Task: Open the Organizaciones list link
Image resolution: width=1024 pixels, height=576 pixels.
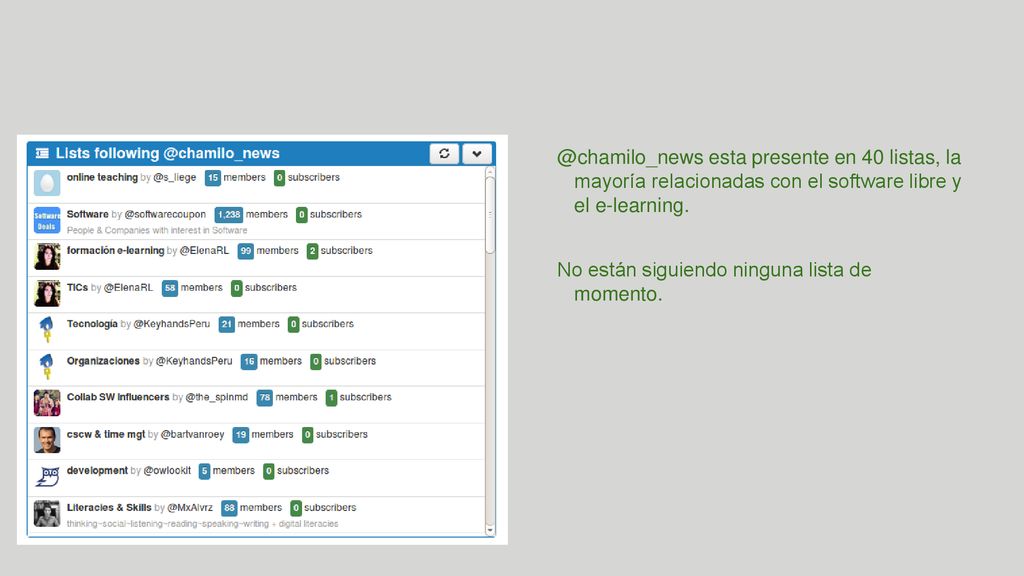Action: (103, 361)
